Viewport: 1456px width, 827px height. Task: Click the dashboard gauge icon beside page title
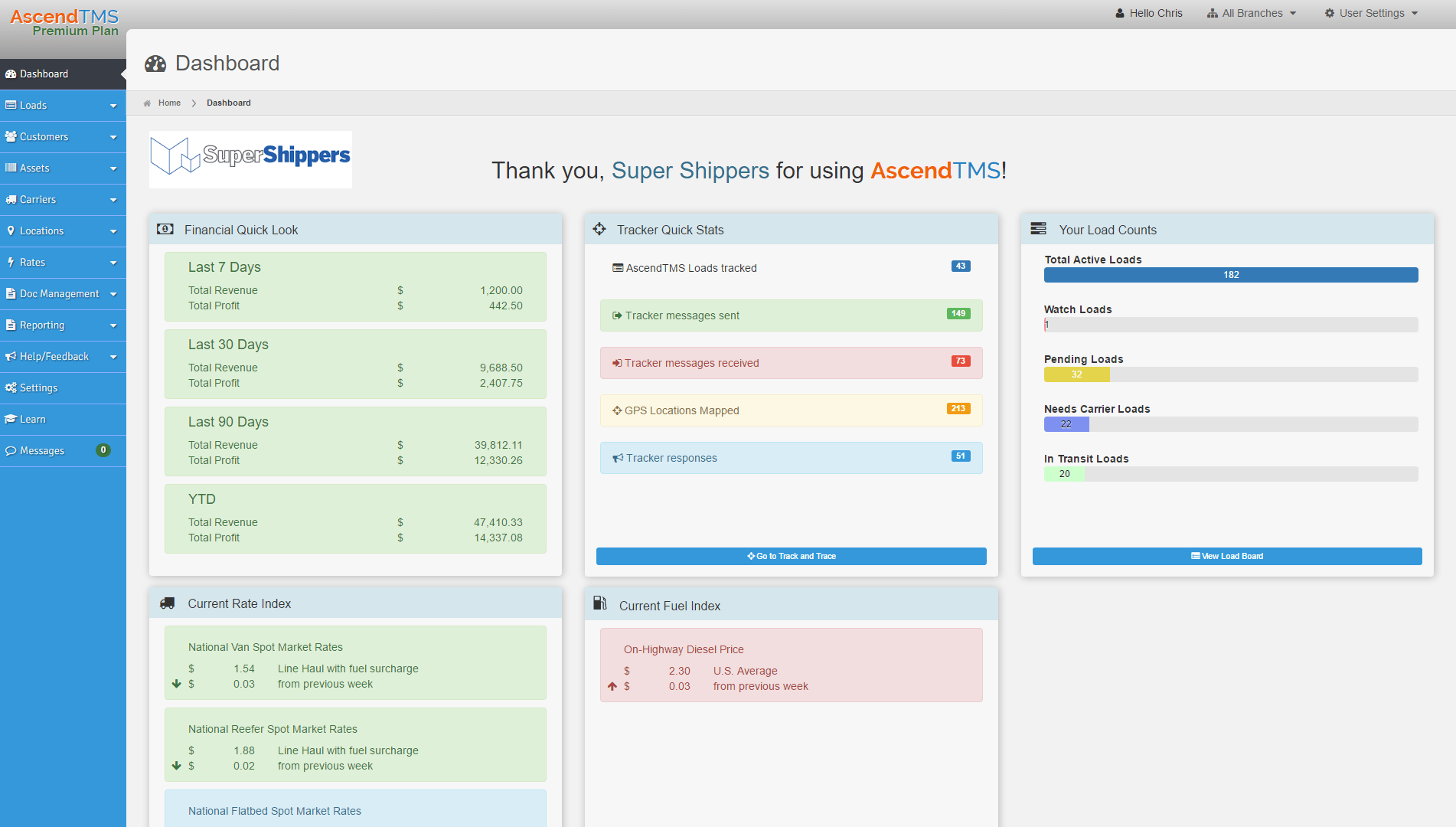155,64
